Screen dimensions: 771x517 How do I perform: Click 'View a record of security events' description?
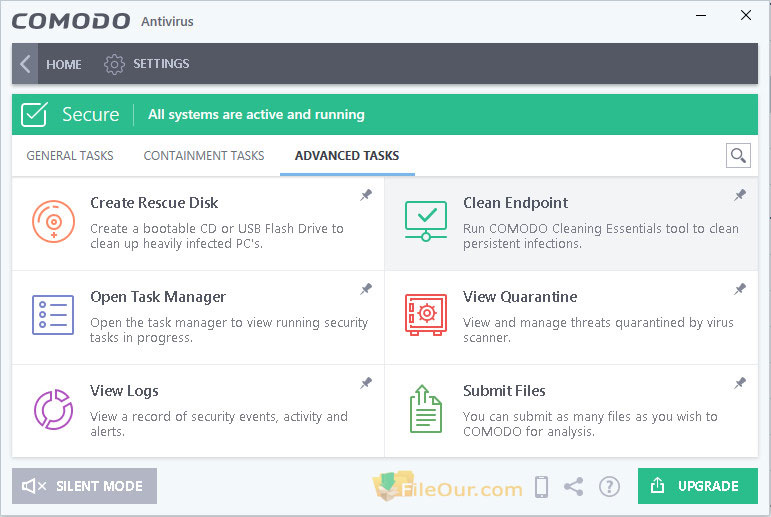pos(219,424)
